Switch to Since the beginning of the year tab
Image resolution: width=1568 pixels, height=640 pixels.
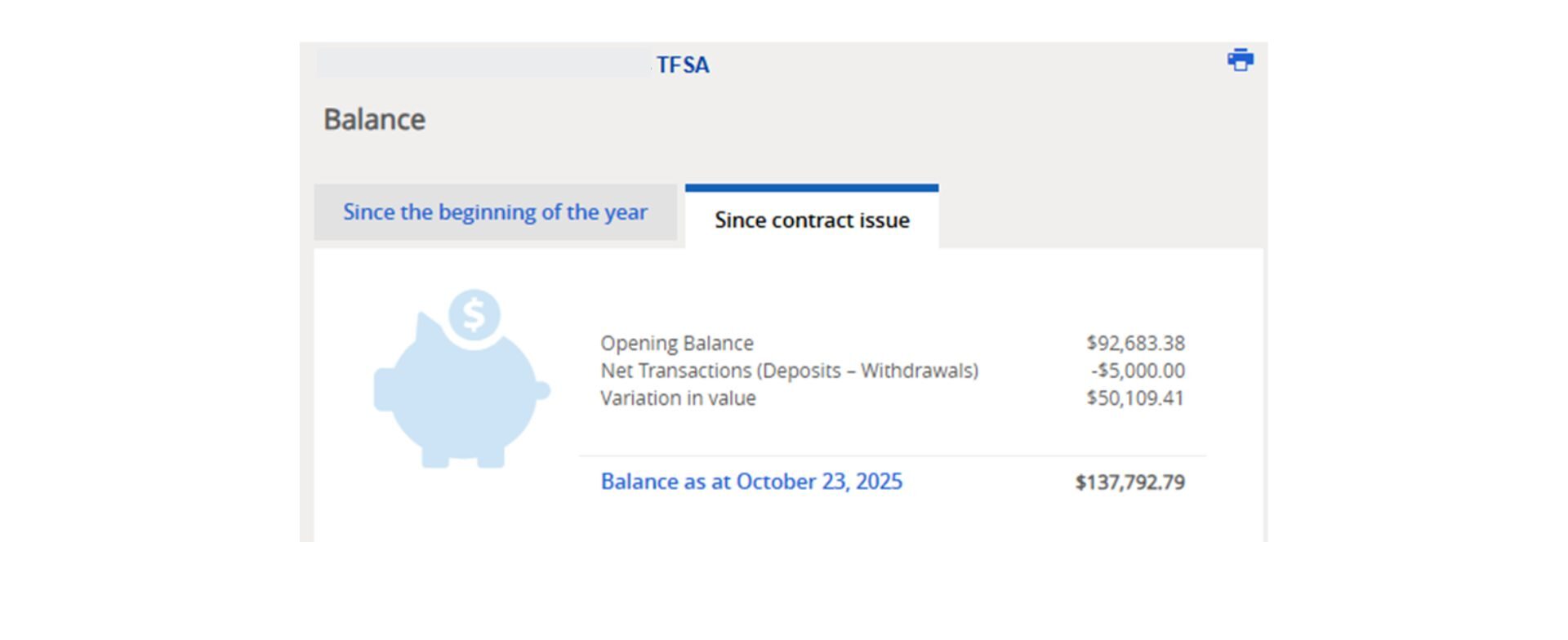495,212
